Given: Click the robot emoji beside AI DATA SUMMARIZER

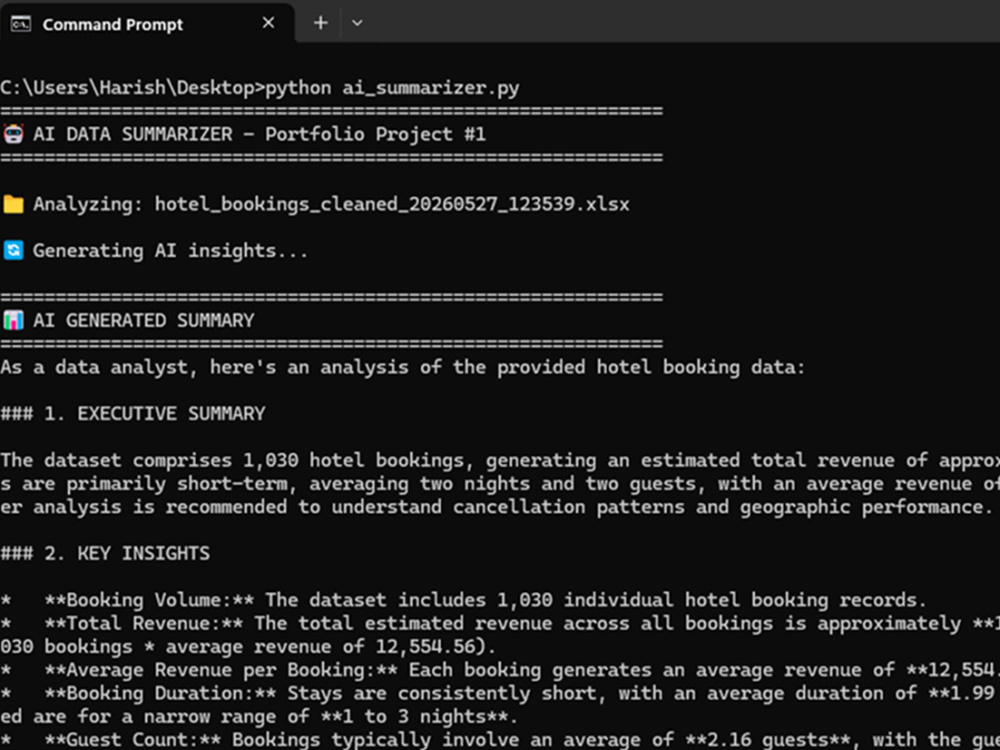Looking at the screenshot, I should 13,134.
